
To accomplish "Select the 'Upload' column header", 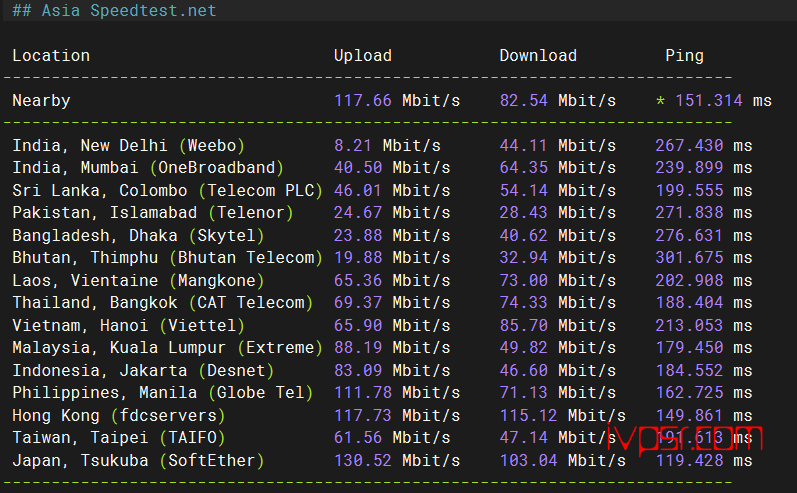I will (362, 55).
